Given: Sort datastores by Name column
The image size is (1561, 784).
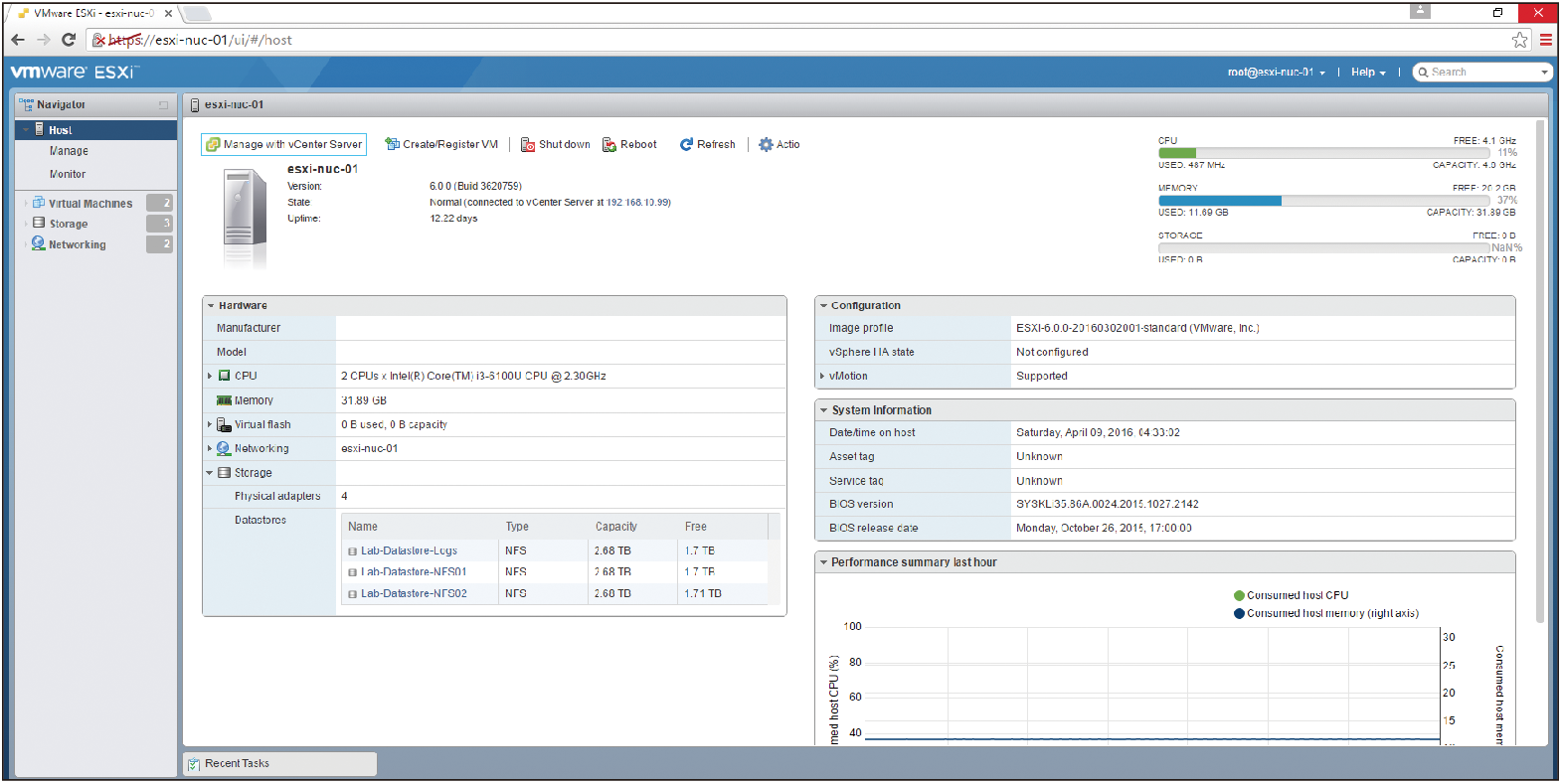Looking at the screenshot, I should tap(363, 527).
